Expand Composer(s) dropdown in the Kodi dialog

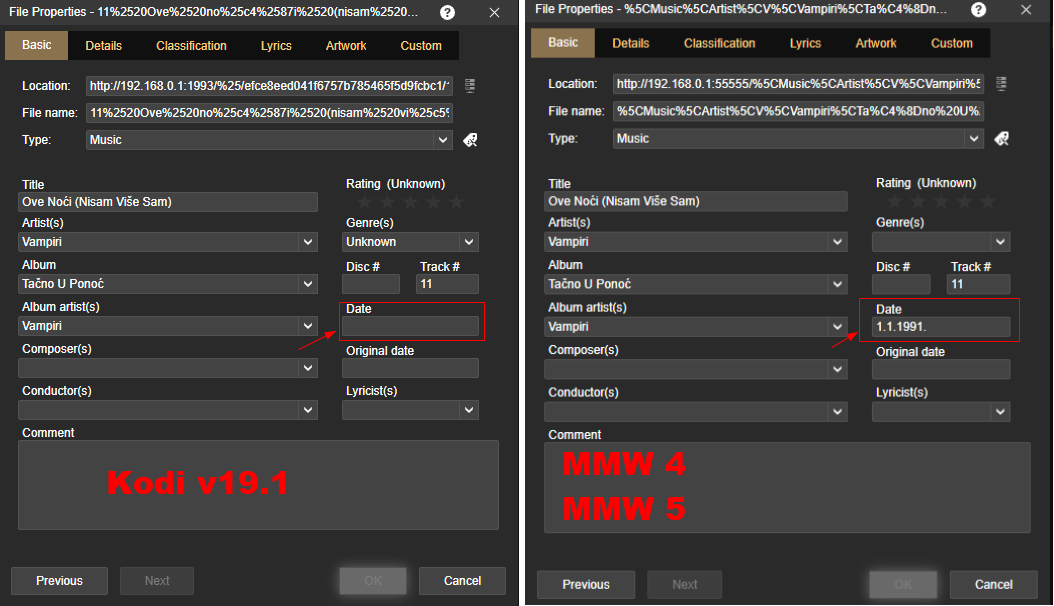tap(308, 368)
